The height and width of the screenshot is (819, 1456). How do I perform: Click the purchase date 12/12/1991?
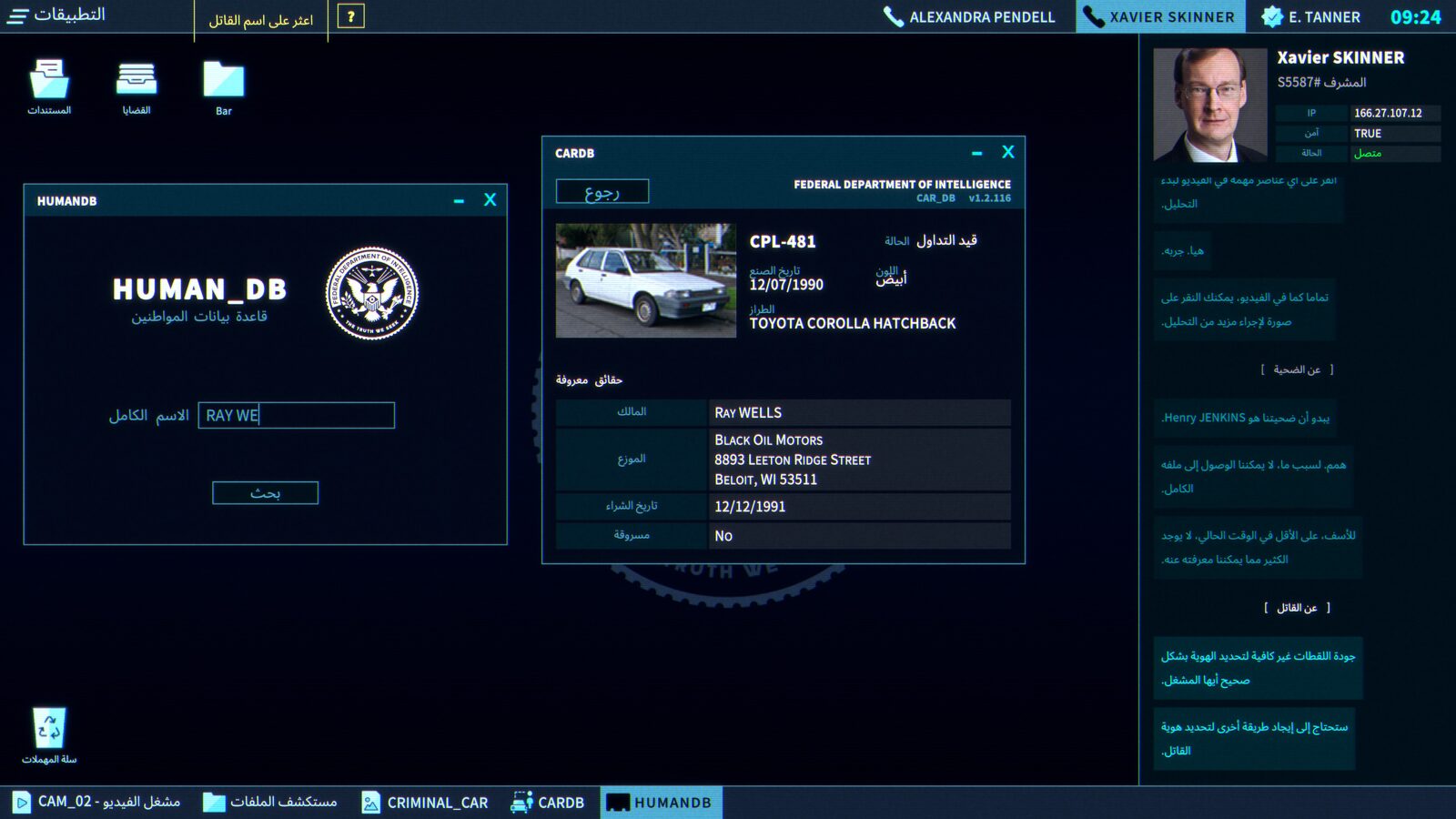tap(750, 507)
